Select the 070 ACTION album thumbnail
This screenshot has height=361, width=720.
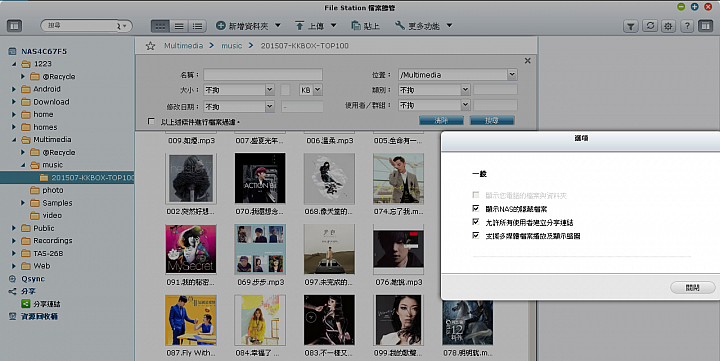coord(260,178)
